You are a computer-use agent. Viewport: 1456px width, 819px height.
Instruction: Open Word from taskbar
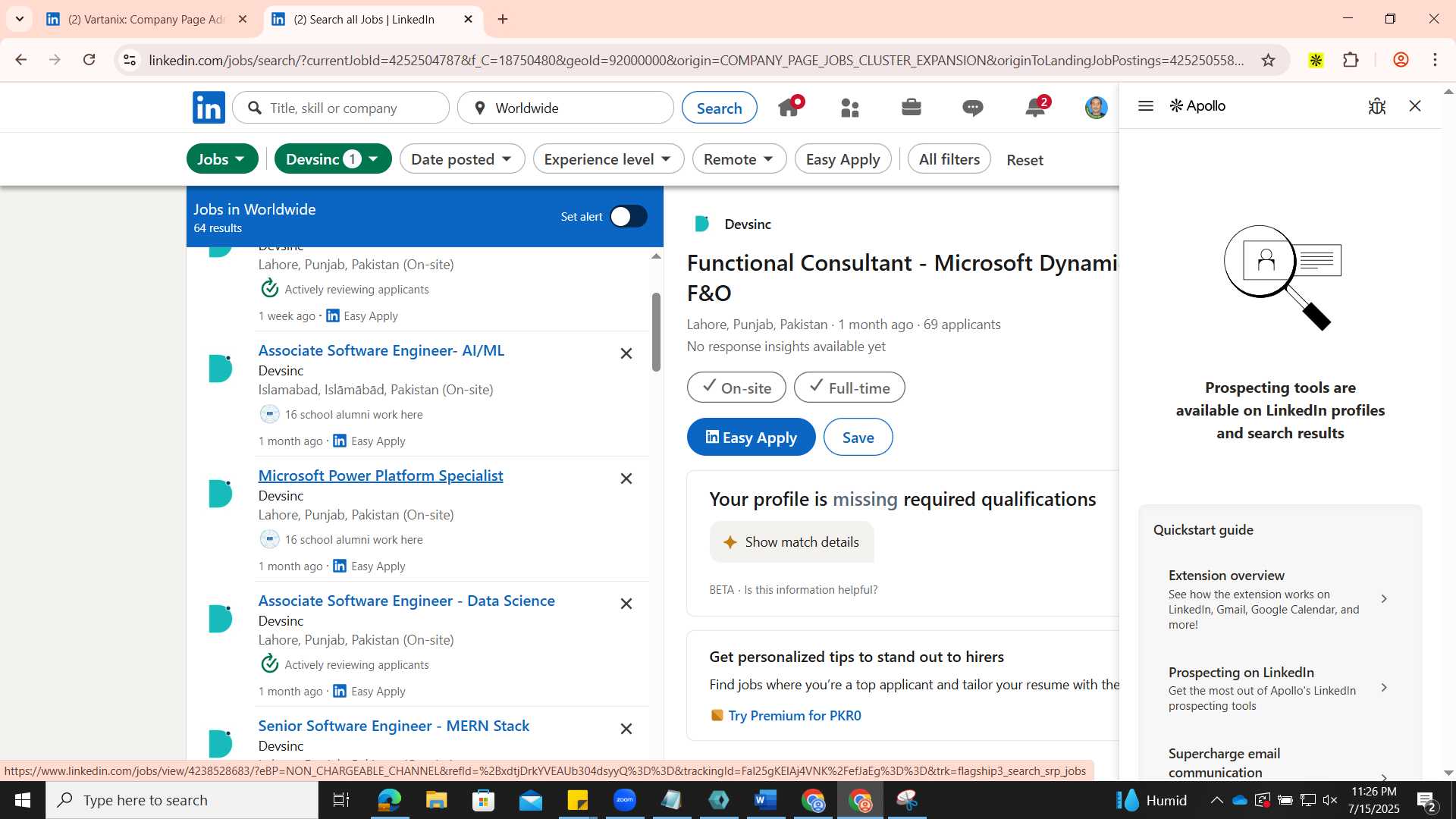766,800
